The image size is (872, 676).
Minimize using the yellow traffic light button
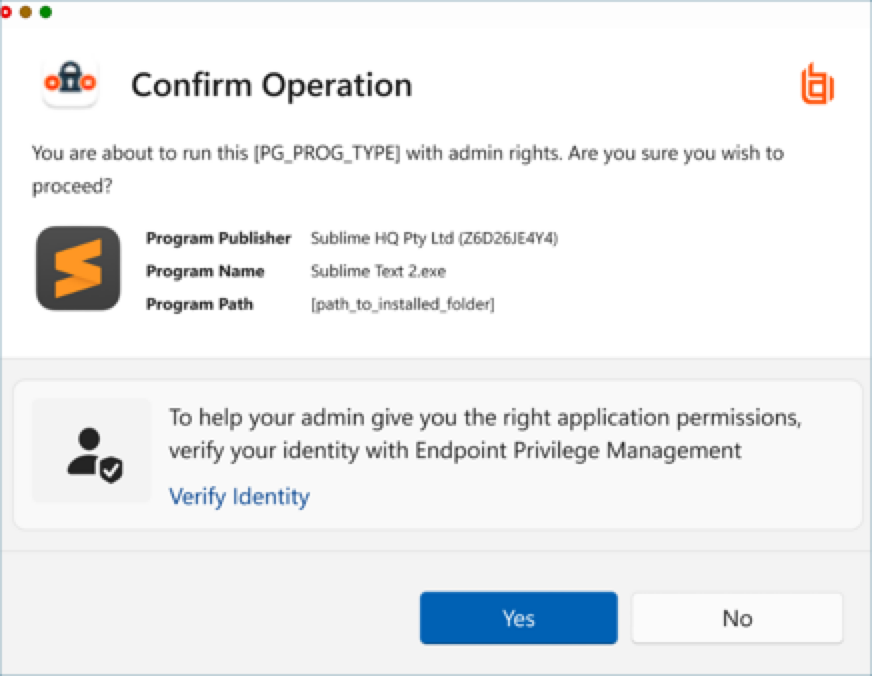(25, 14)
